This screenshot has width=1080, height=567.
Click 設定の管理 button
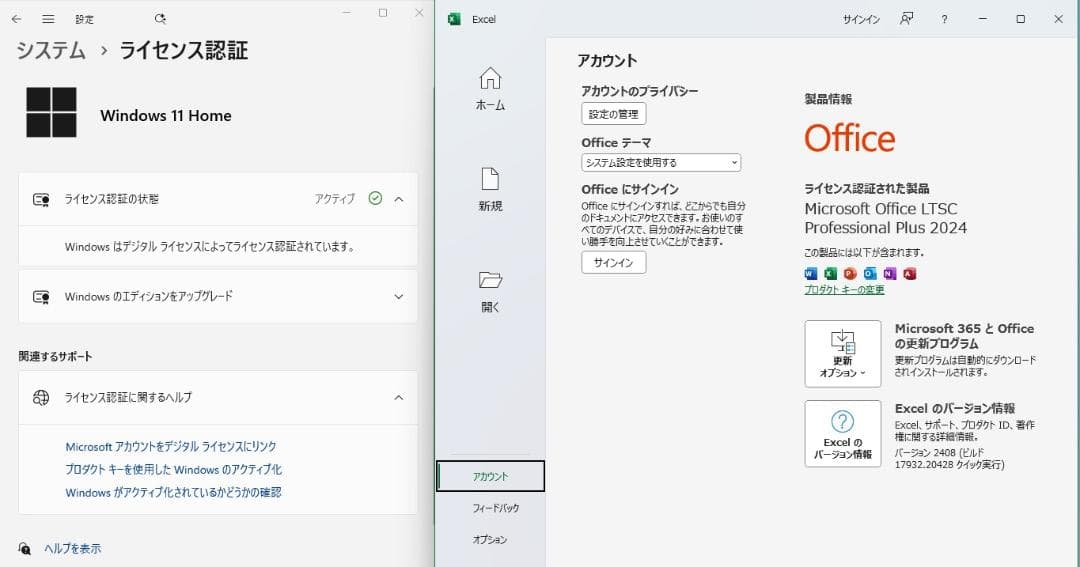tap(614, 114)
